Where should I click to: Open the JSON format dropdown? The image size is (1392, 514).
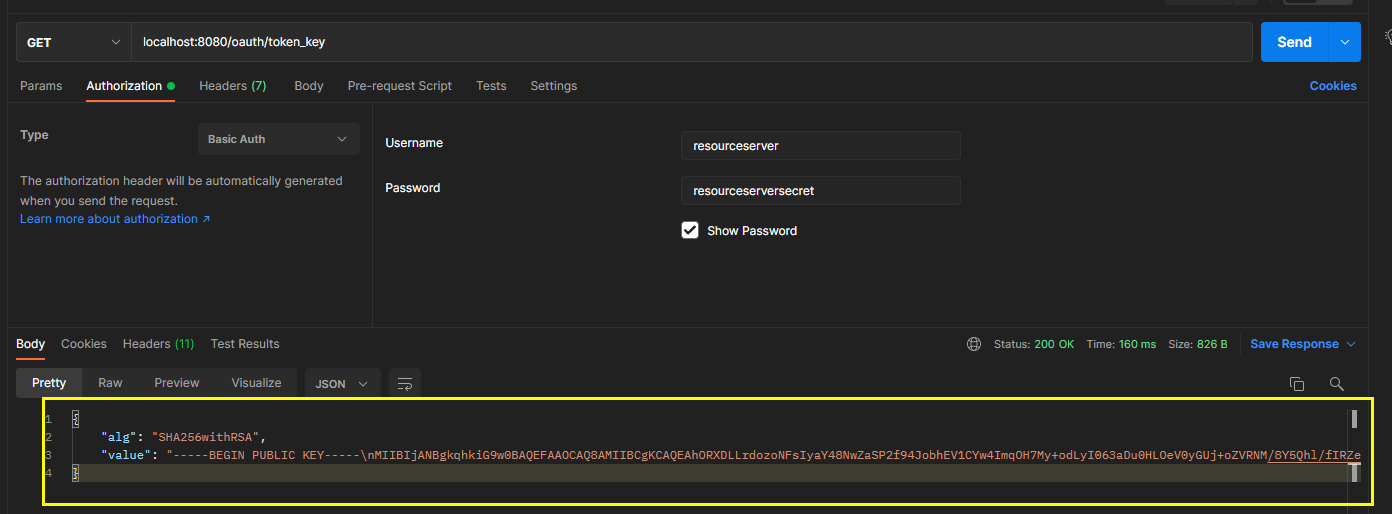coord(342,383)
